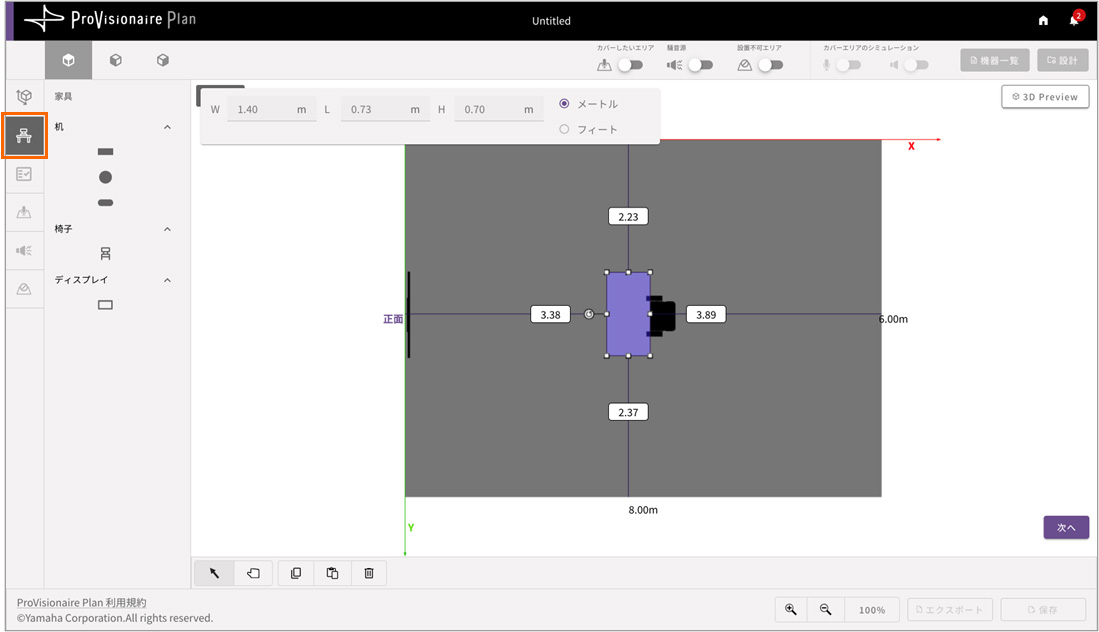1099x632 pixels.
Task: Click the 次へ button
Action: point(1065,528)
